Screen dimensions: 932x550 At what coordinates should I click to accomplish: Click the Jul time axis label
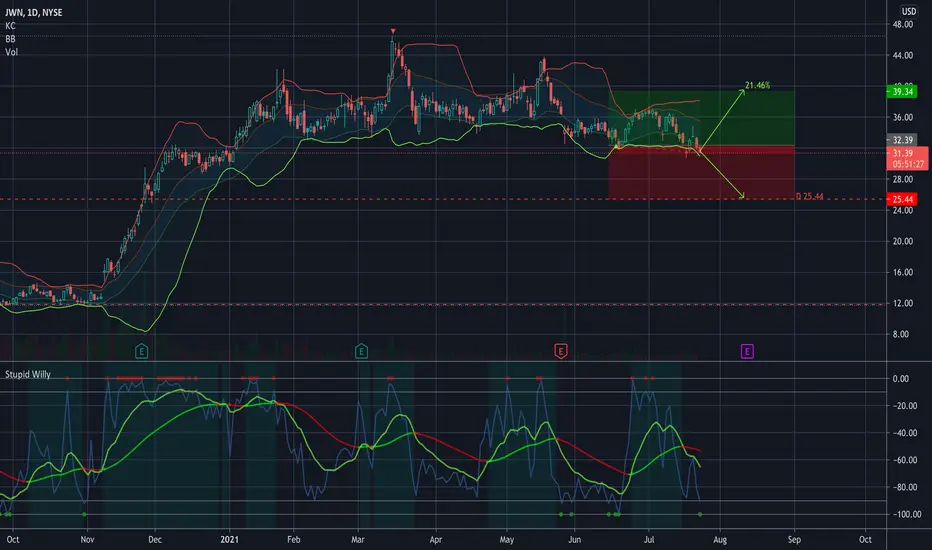(649, 539)
